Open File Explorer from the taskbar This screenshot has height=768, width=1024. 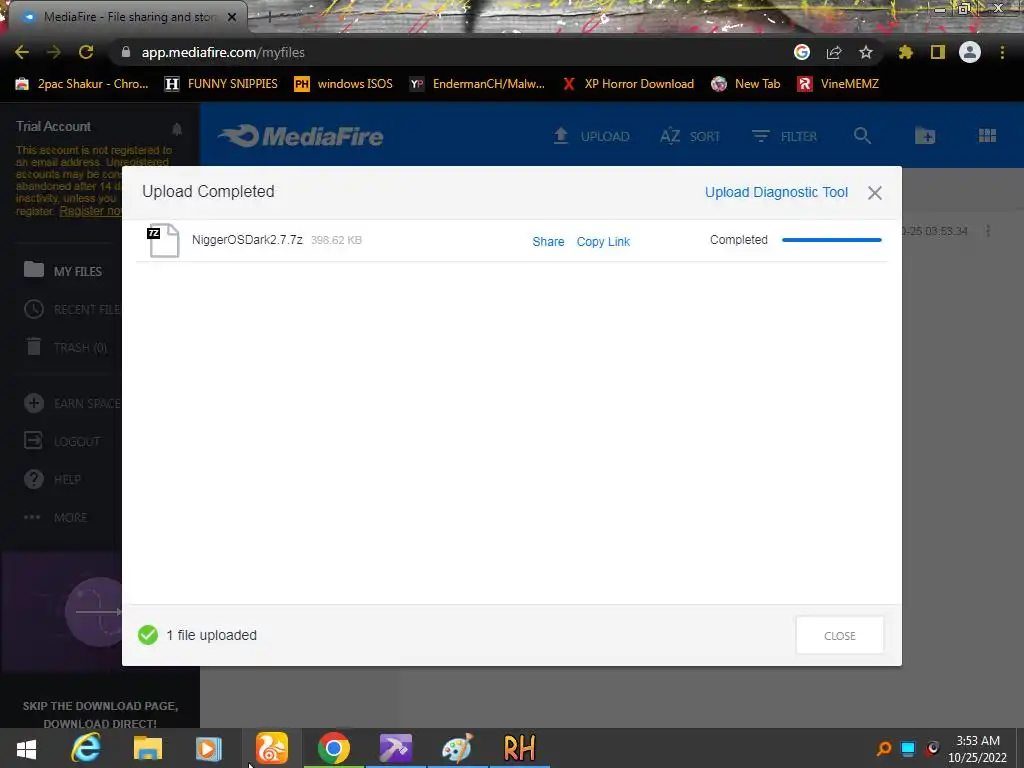pyautogui.click(x=148, y=748)
